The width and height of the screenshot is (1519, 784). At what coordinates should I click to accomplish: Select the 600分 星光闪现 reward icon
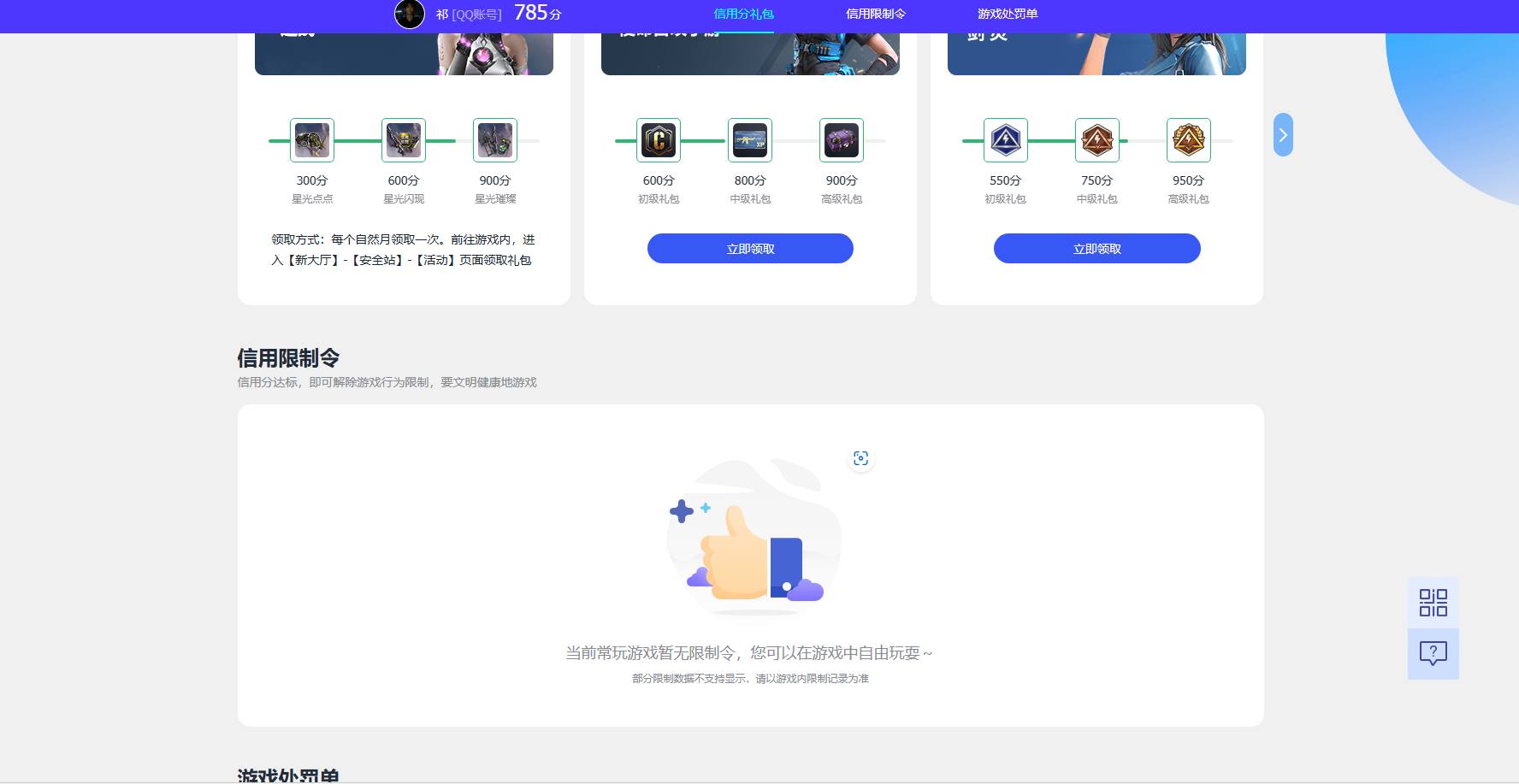[x=404, y=140]
